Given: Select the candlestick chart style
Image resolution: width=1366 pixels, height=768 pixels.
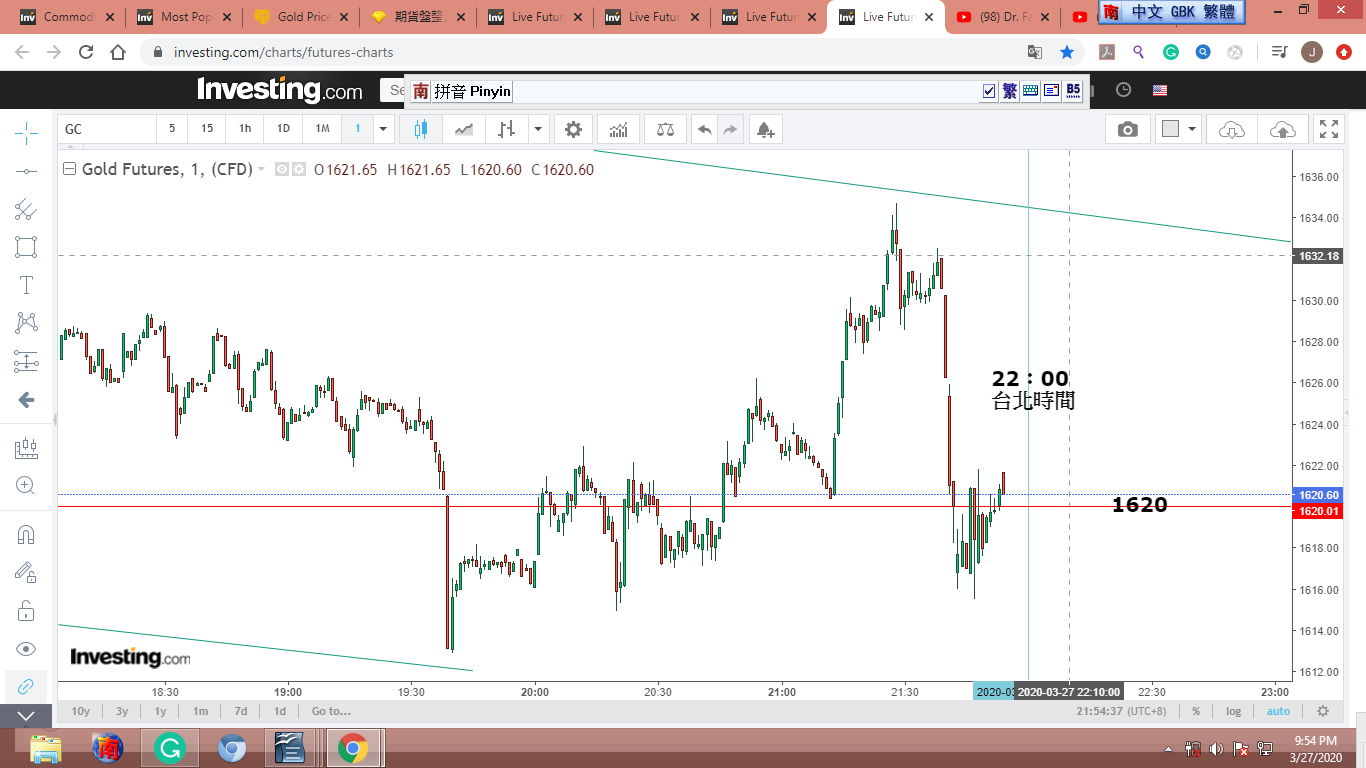Looking at the screenshot, I should [x=420, y=129].
